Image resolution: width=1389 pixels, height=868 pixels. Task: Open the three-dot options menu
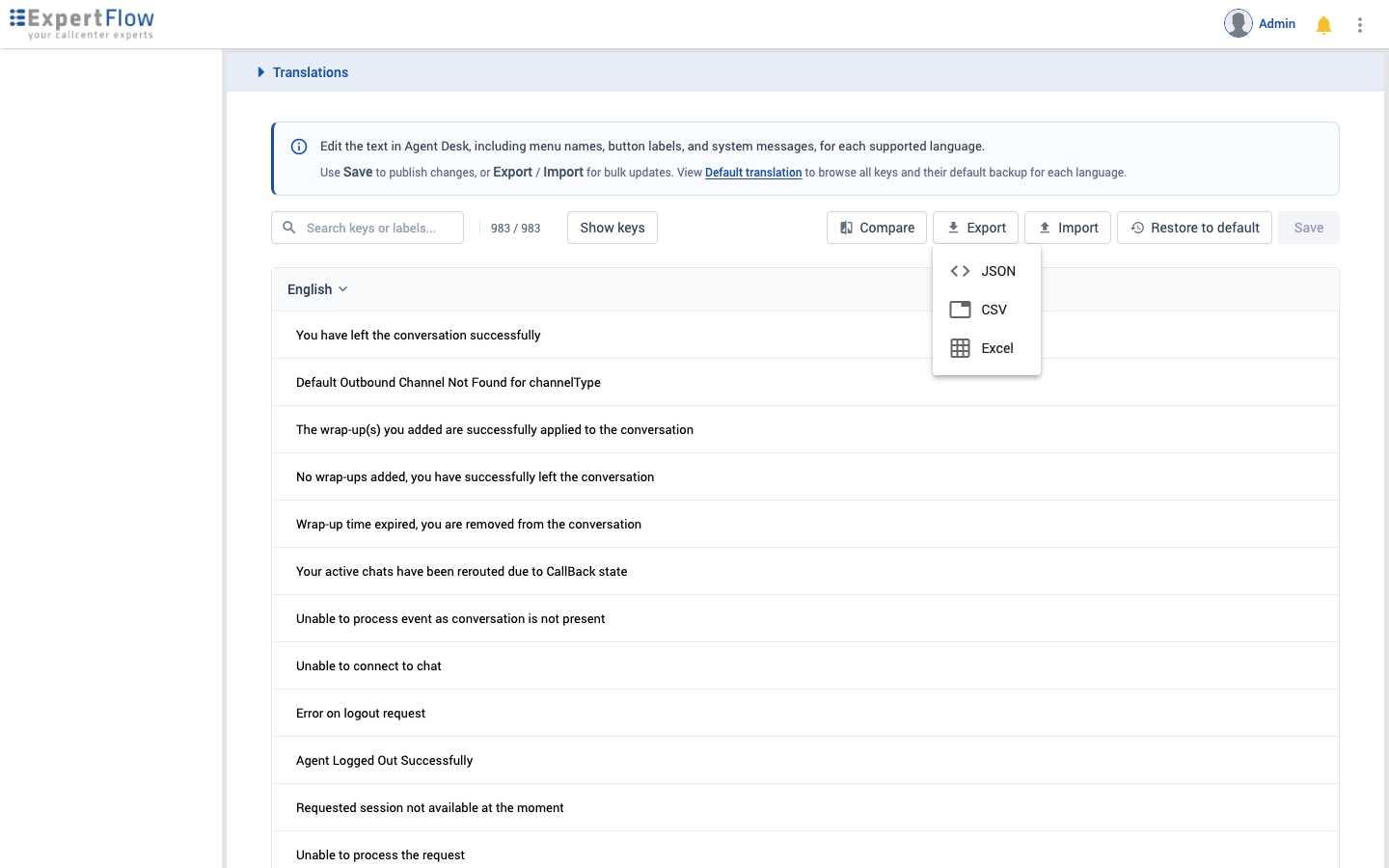(1360, 25)
